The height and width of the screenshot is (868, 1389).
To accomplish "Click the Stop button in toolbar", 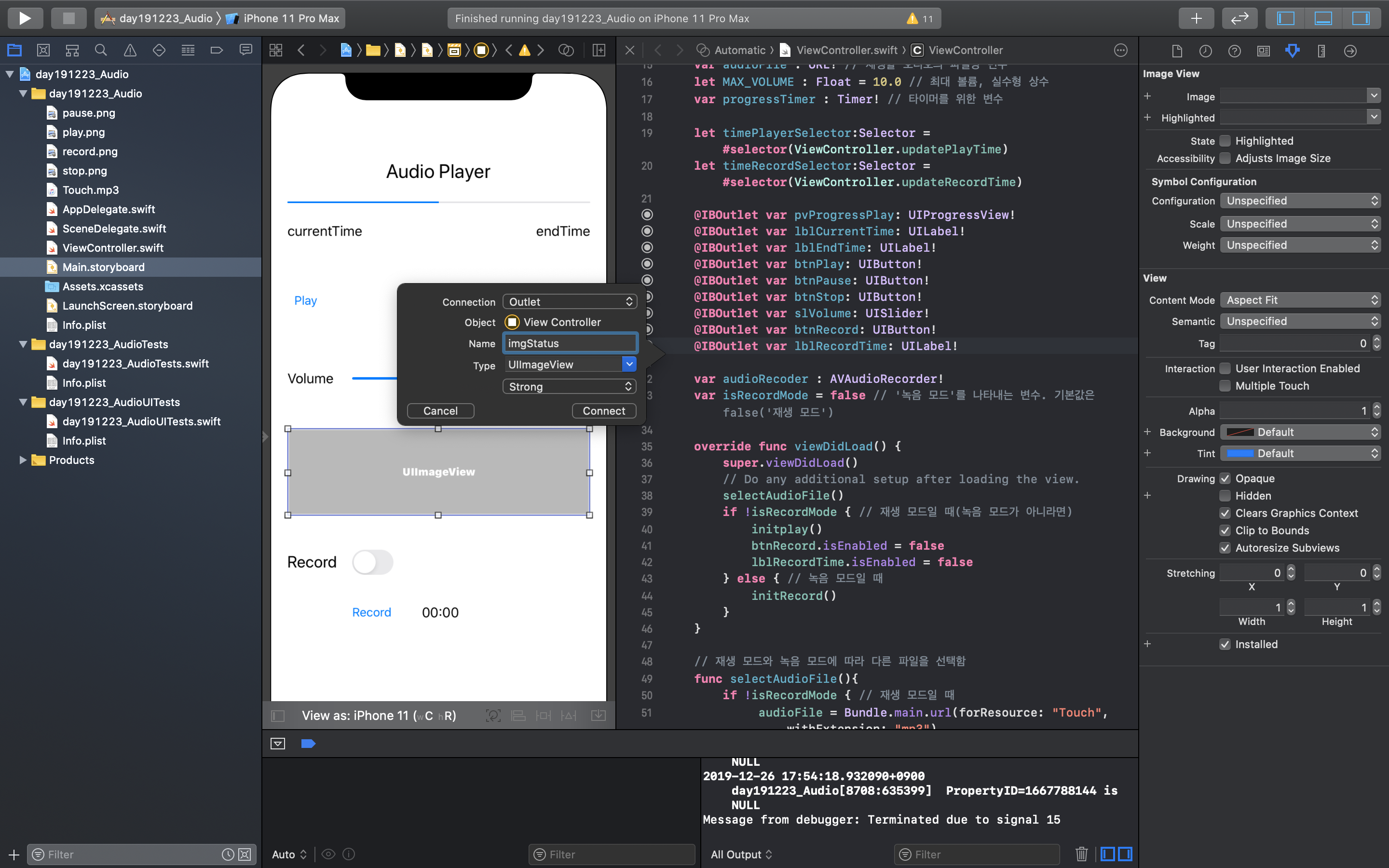I will [68, 18].
